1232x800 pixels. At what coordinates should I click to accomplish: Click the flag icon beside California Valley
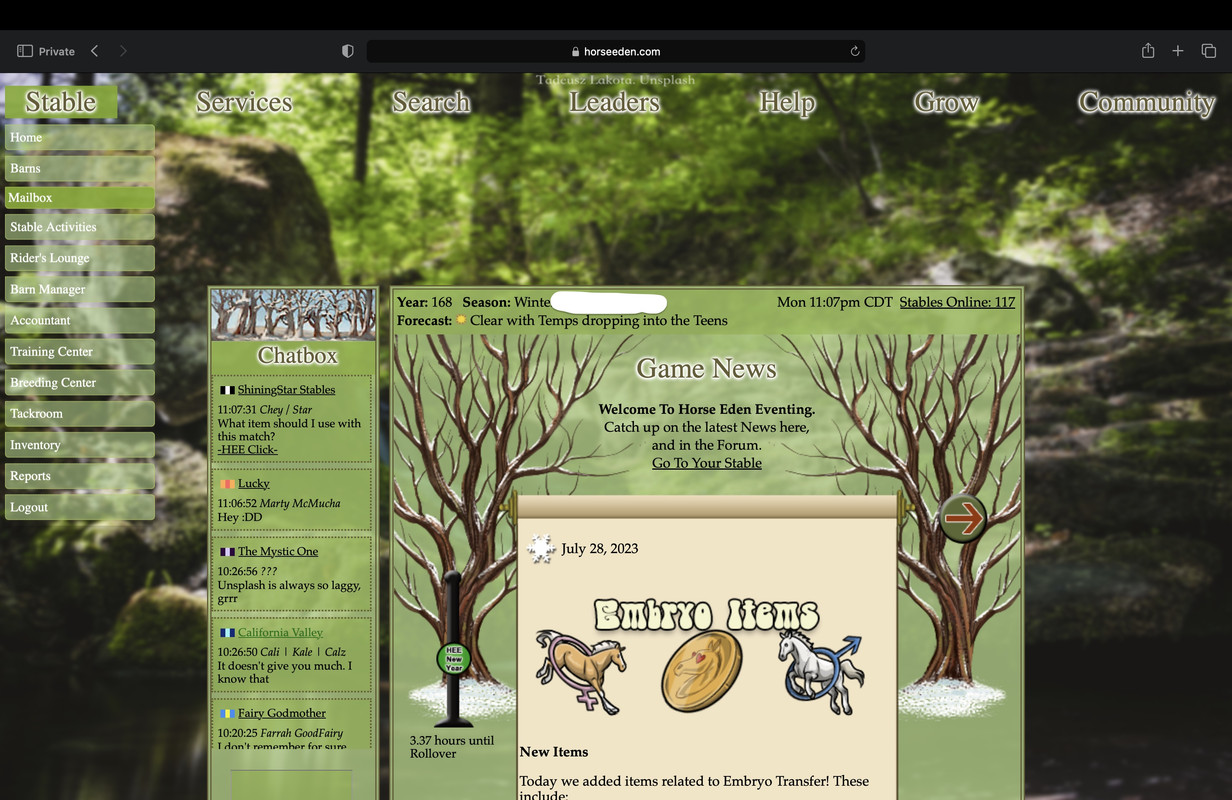[227, 633]
